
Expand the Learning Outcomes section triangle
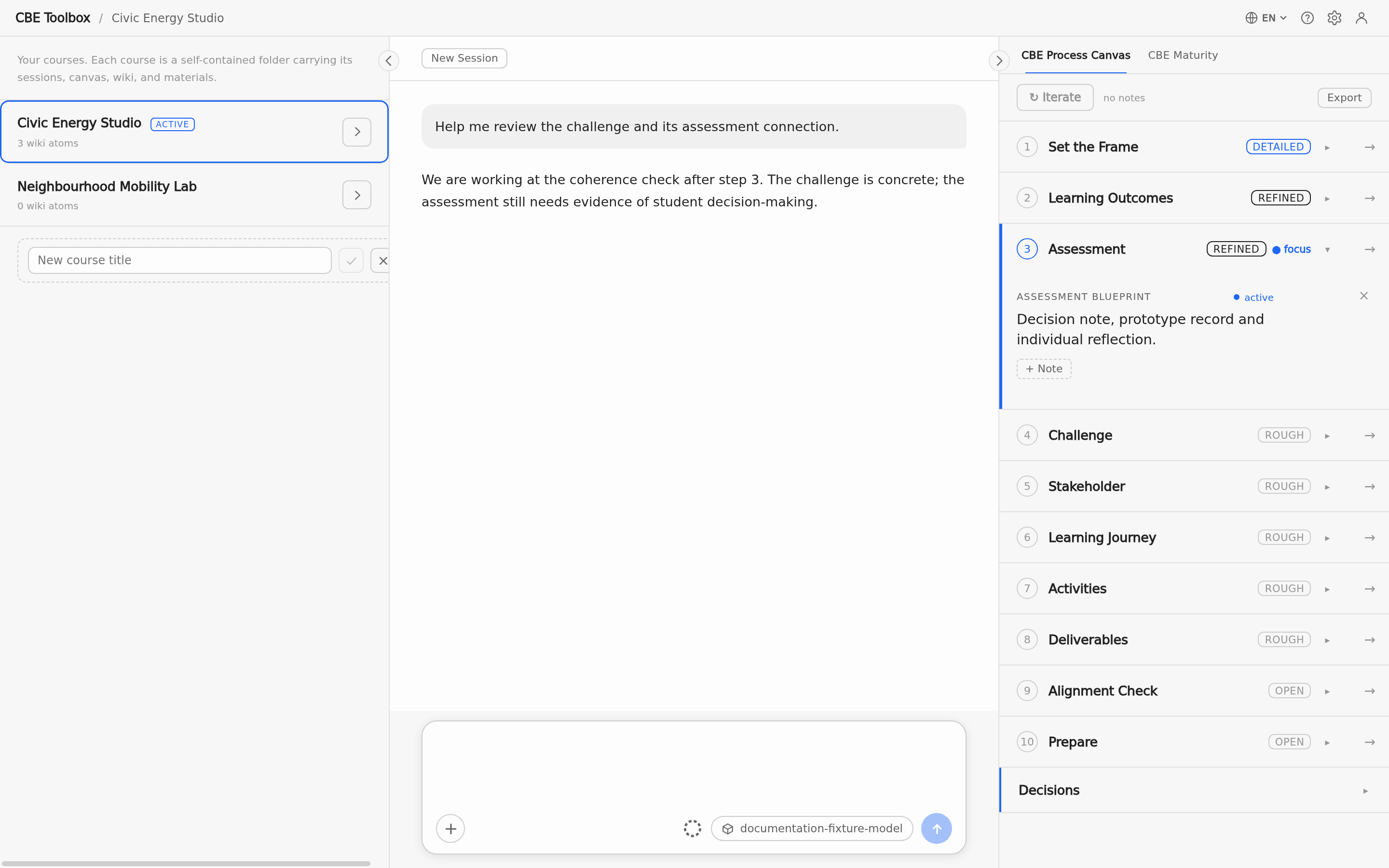[x=1327, y=199]
